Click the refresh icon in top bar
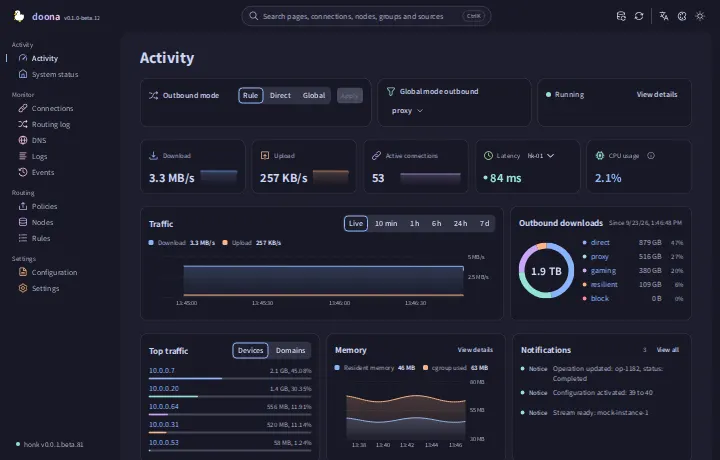 [639, 16]
